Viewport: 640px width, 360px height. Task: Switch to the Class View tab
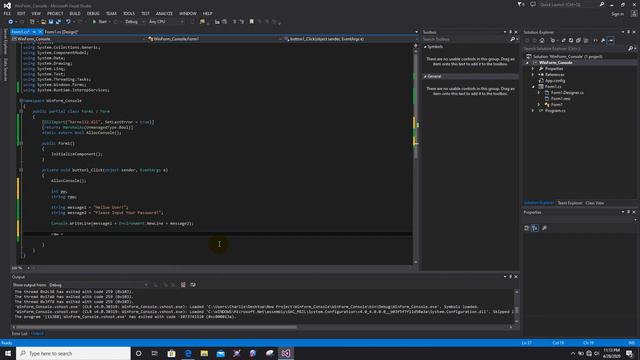click(595, 203)
